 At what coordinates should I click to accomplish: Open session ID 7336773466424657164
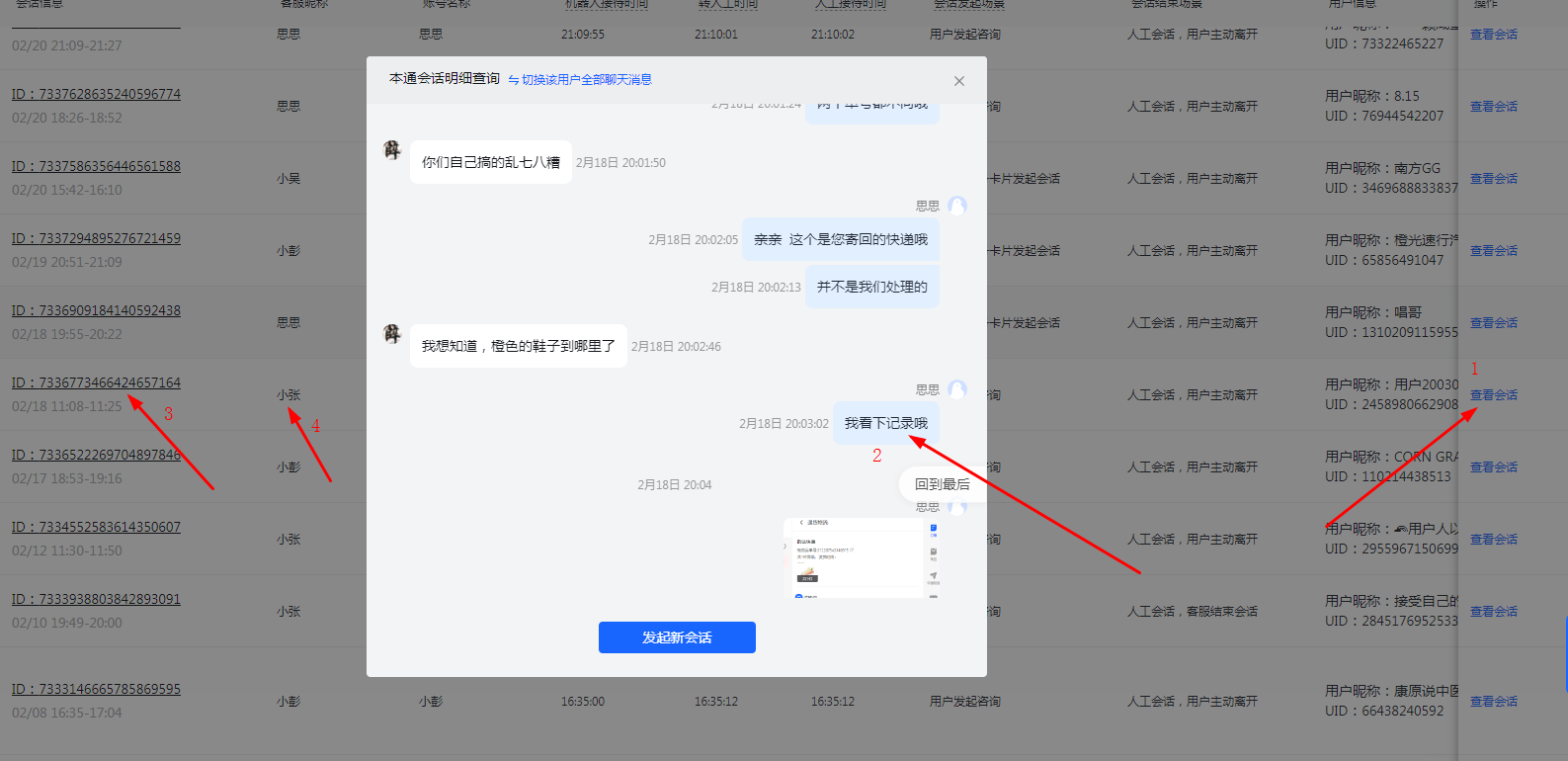[96, 383]
